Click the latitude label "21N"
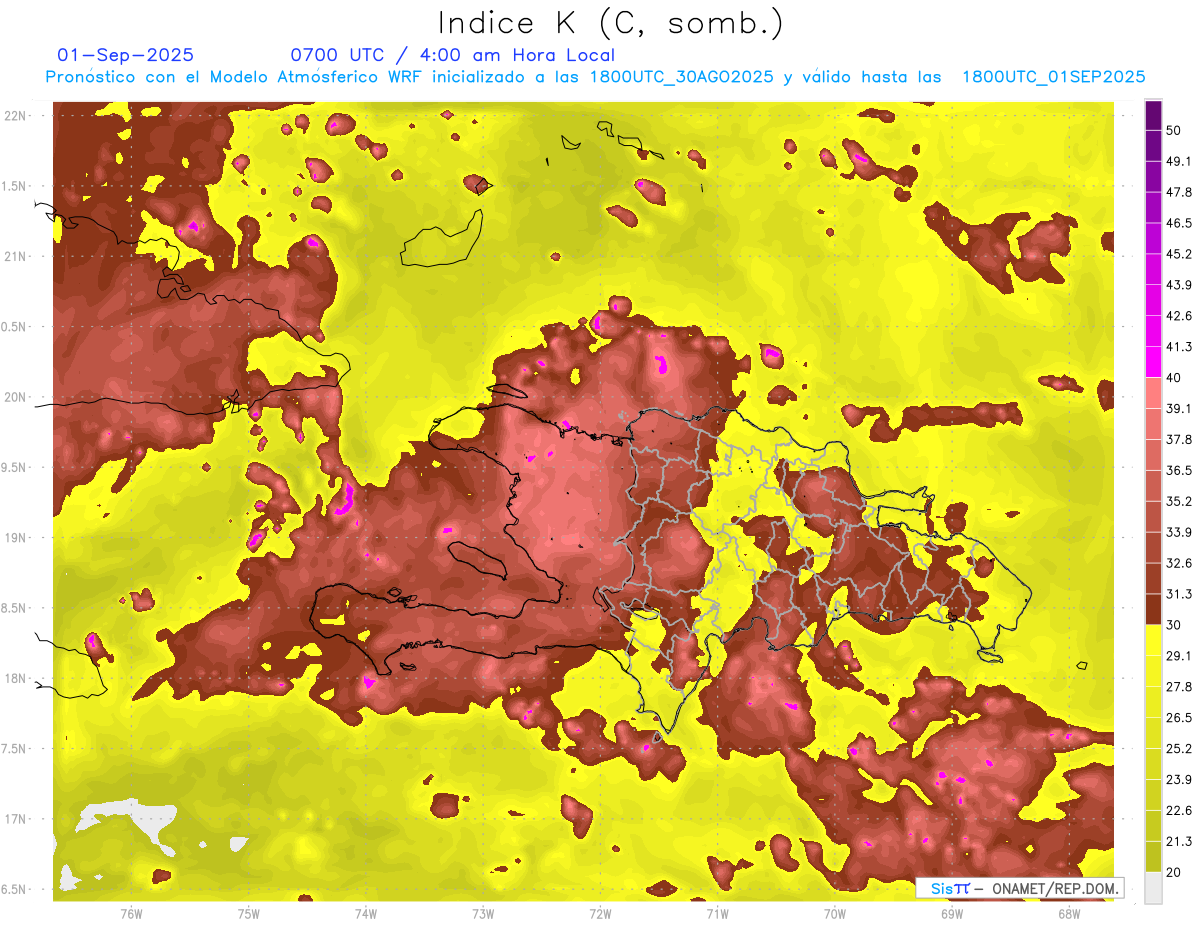The image size is (1200, 927). [15, 257]
